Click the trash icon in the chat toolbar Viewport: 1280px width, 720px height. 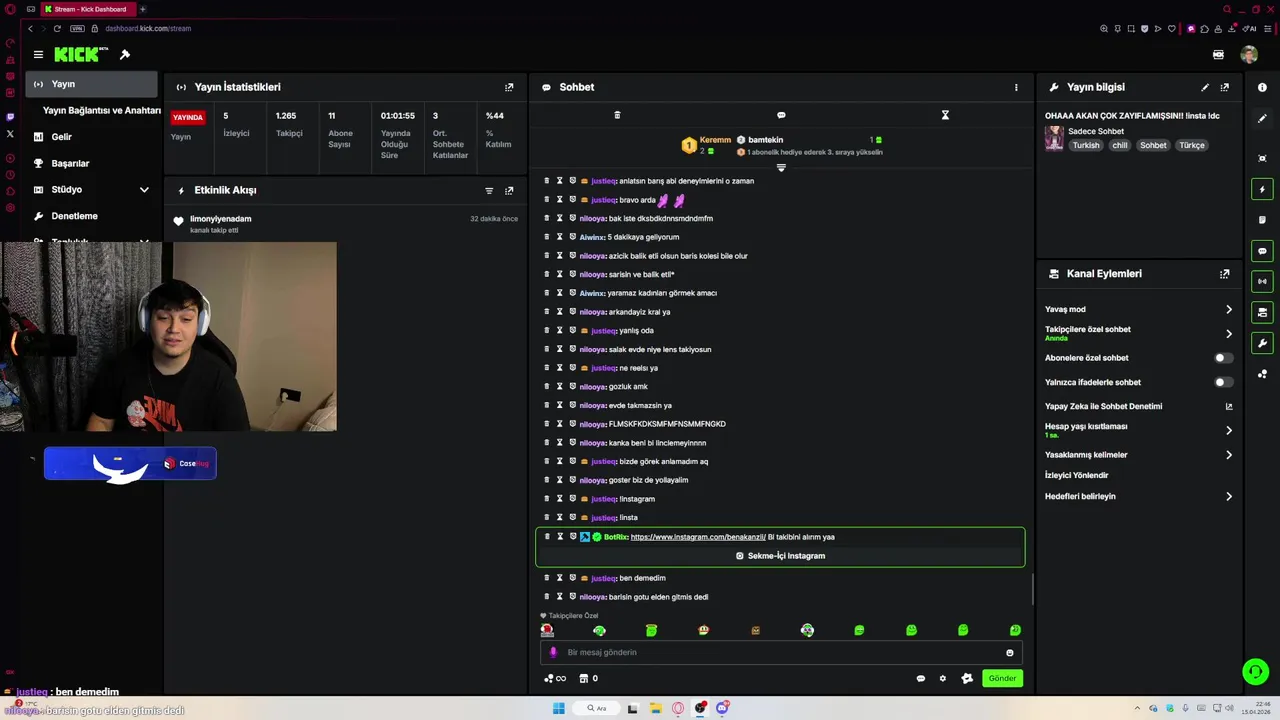[x=617, y=115]
